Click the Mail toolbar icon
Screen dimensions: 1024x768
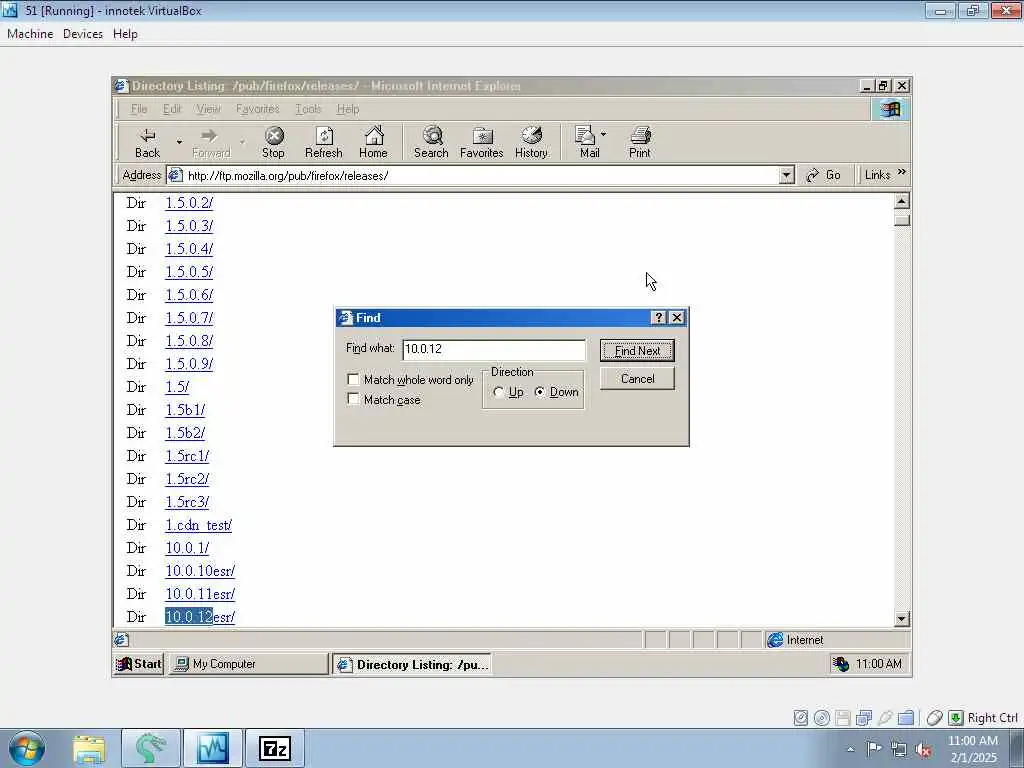click(587, 143)
